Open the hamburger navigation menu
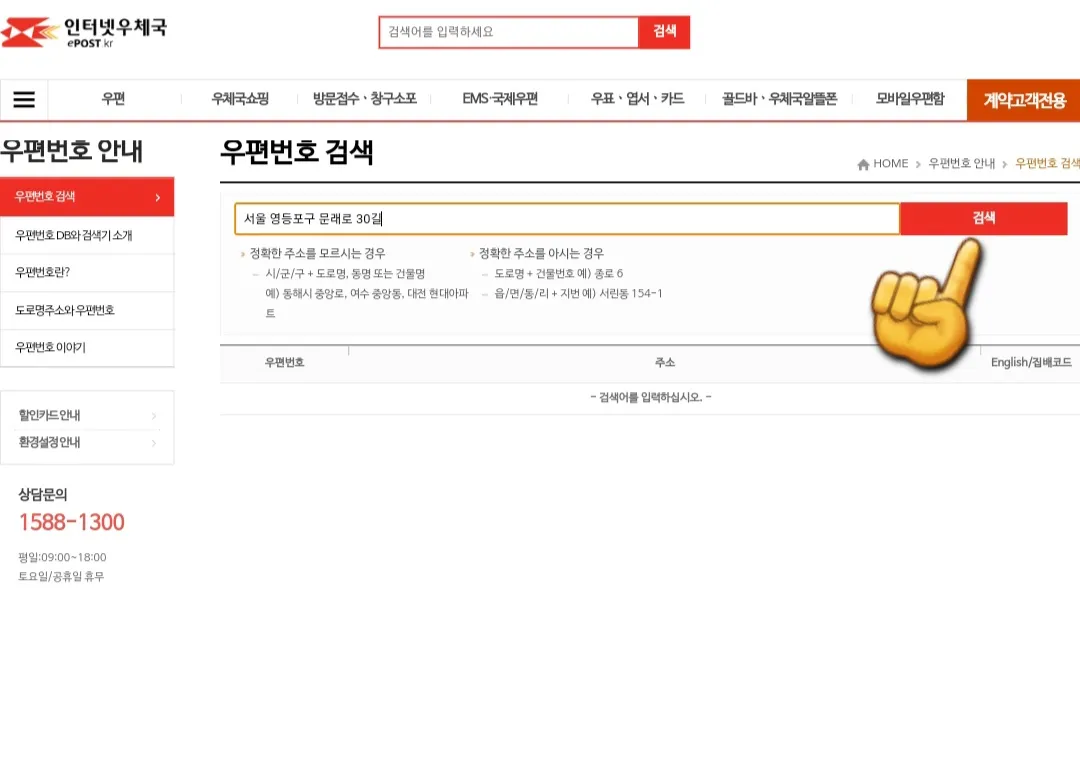 click(24, 99)
